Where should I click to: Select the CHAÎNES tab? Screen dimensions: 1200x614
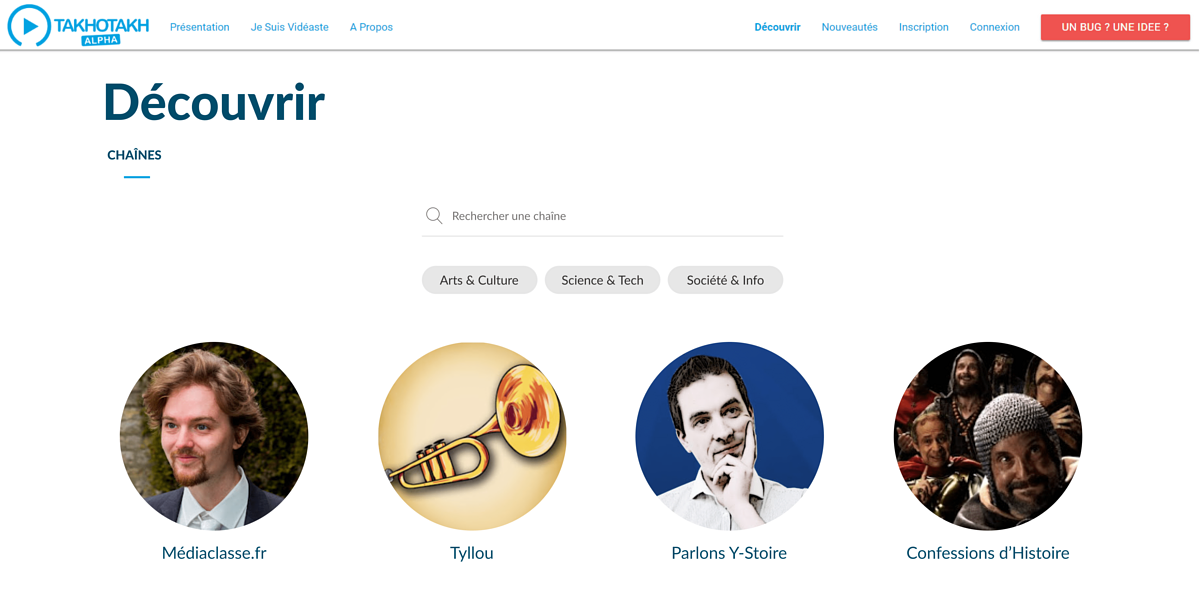[x=135, y=155]
